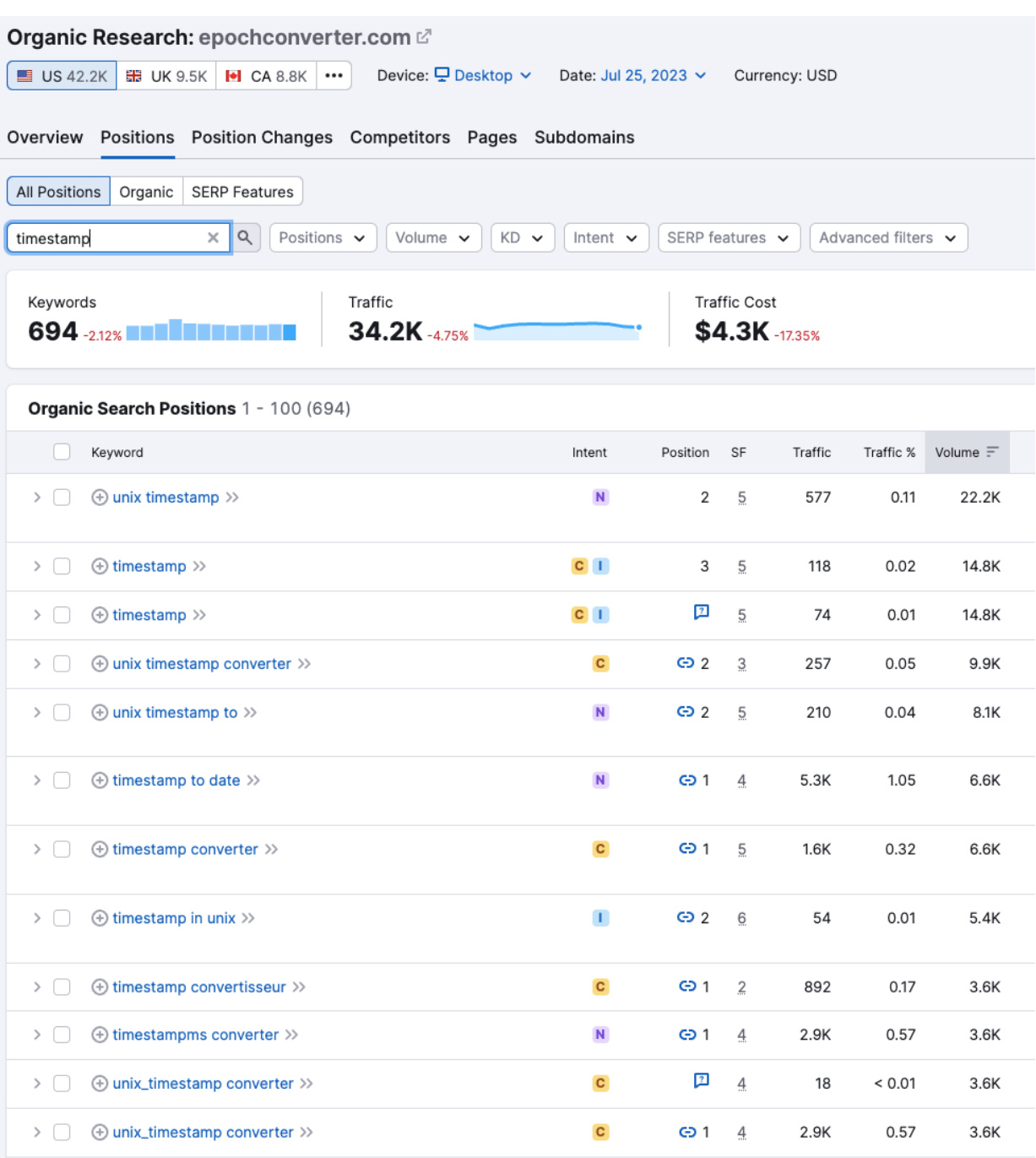Viewport: 1036px width, 1158px height.
Task: Switch to the Competitors tab
Action: pyautogui.click(x=400, y=137)
